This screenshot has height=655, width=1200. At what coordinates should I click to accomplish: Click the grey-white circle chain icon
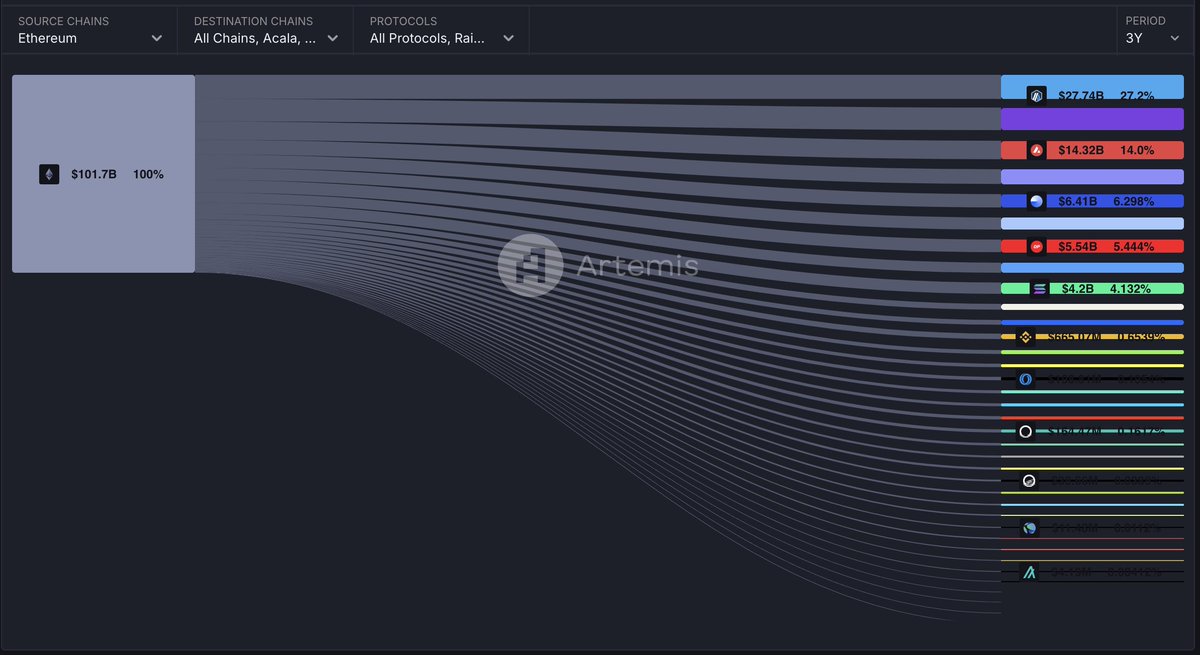(1029, 480)
